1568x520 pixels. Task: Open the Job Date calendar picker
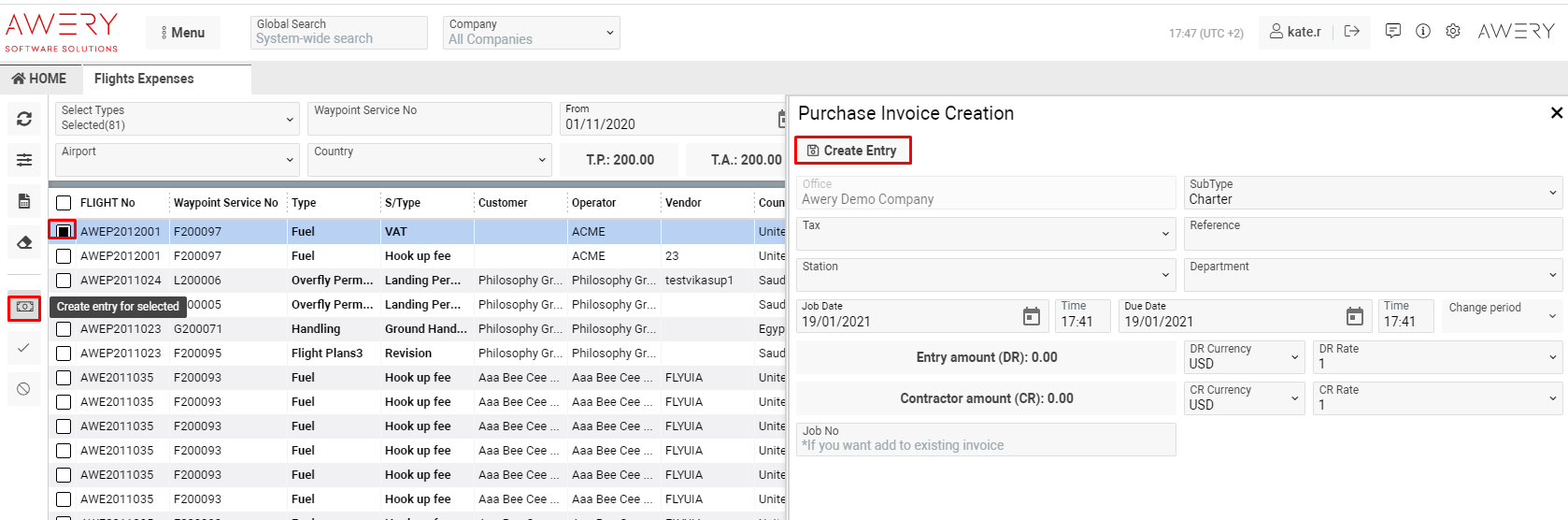[x=1031, y=317]
